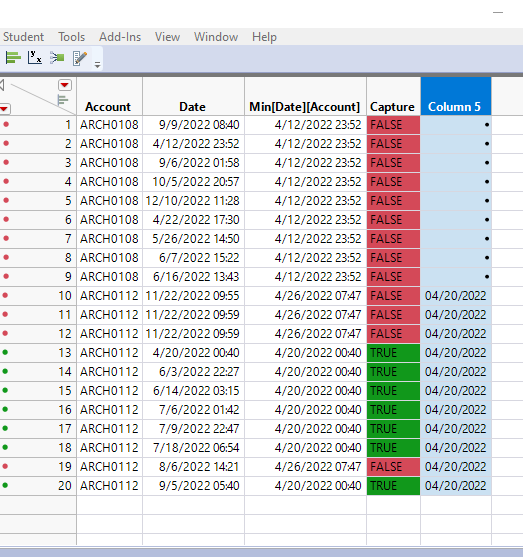Select row number 10
The width and height of the screenshot is (523, 557).
tap(65, 296)
